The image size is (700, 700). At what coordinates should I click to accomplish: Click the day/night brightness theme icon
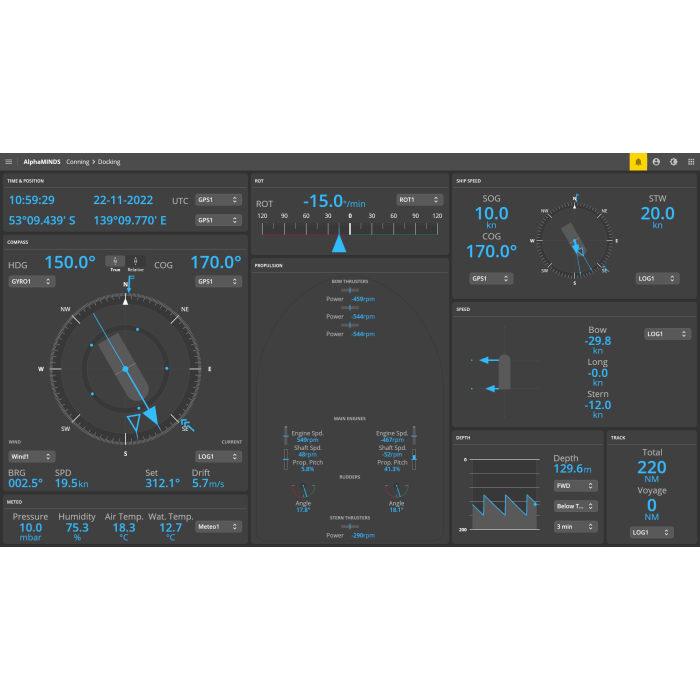[x=673, y=161]
